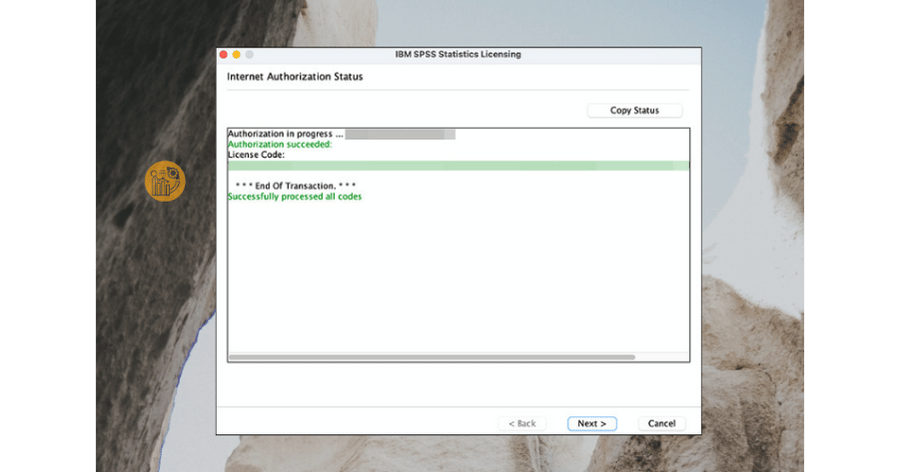This screenshot has width=900, height=472.
Task: Close the IBM SPSS Statistics Licensing window
Action: tap(223, 54)
